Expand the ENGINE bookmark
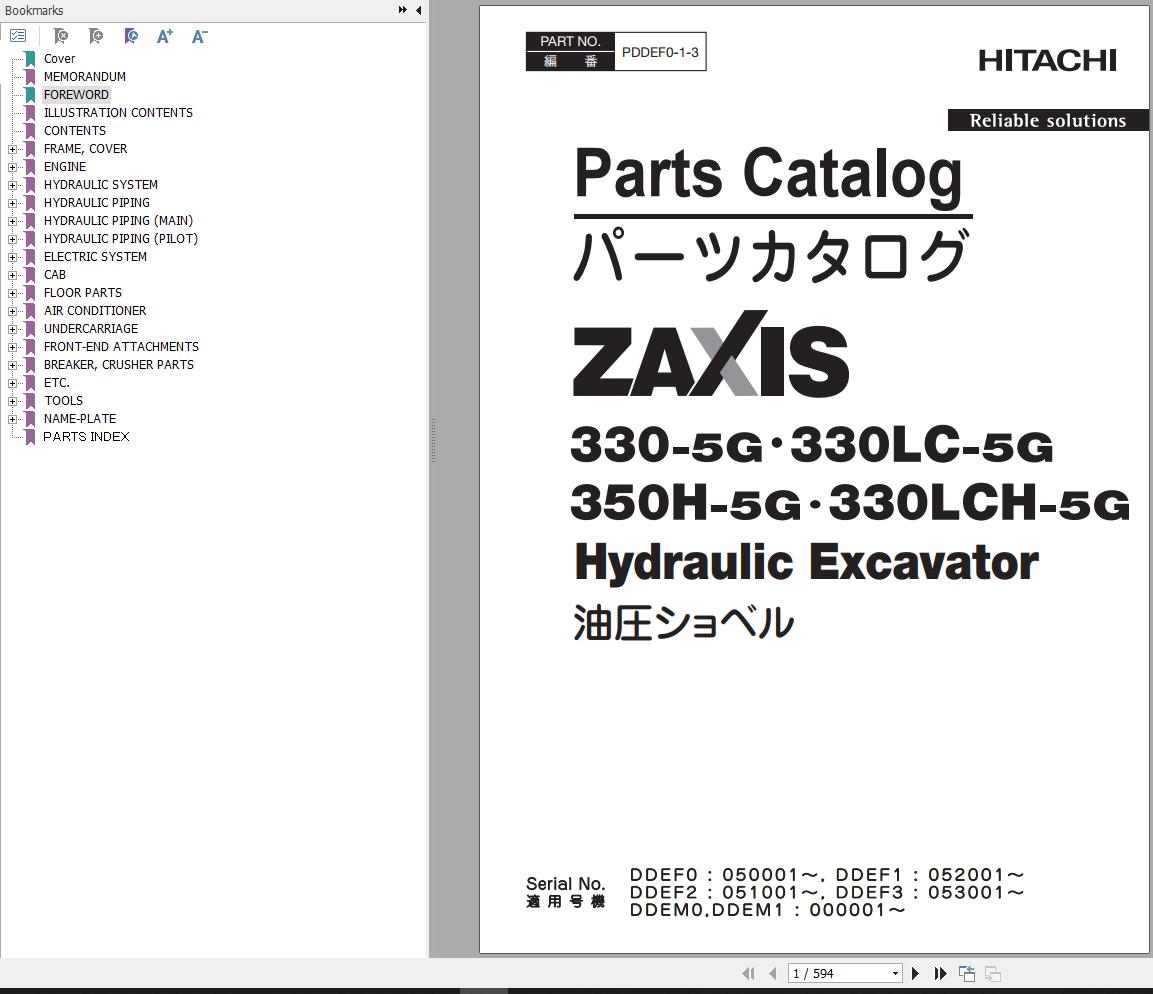This screenshot has height=994, width=1153. (12, 167)
